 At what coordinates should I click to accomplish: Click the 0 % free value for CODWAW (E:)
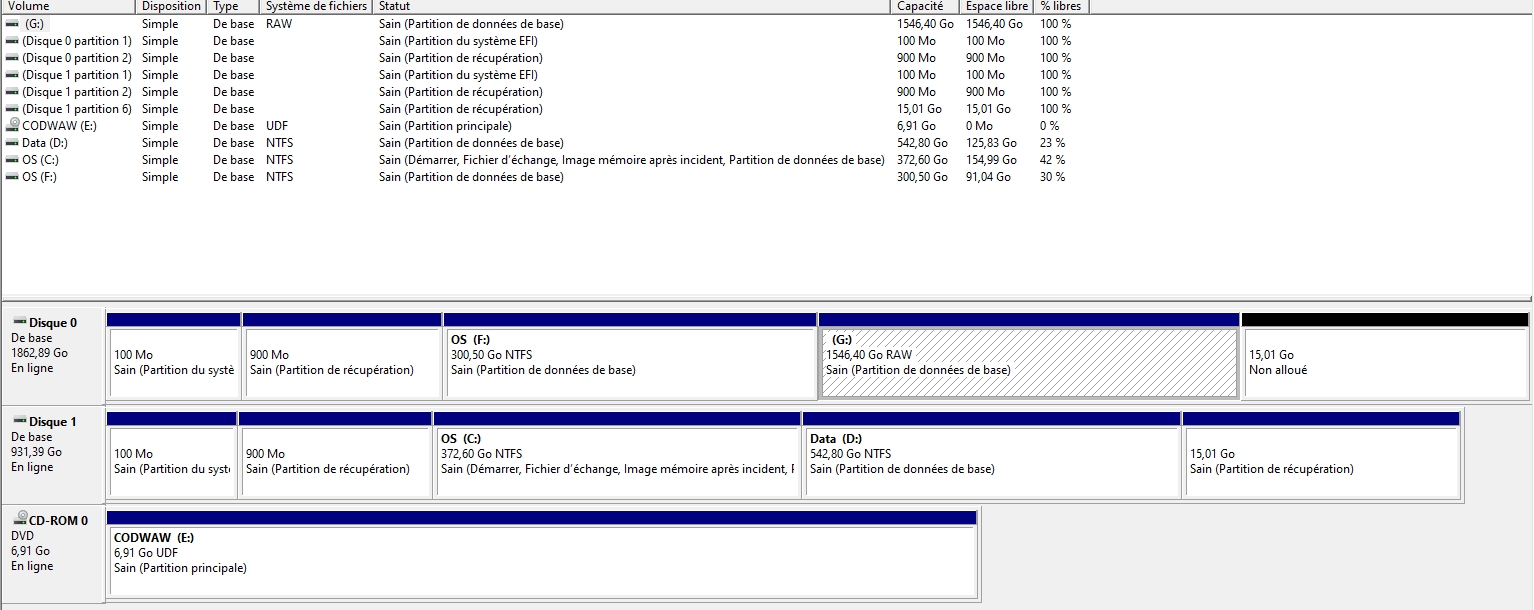coord(1049,126)
